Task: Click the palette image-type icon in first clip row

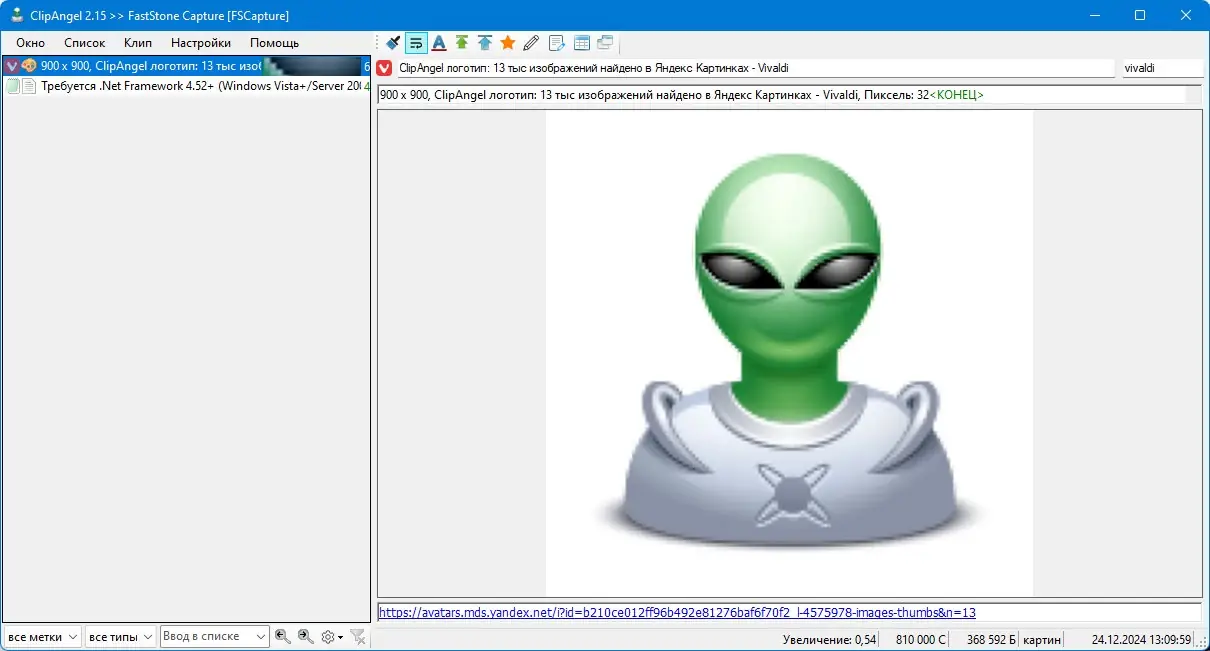Action: [29, 66]
